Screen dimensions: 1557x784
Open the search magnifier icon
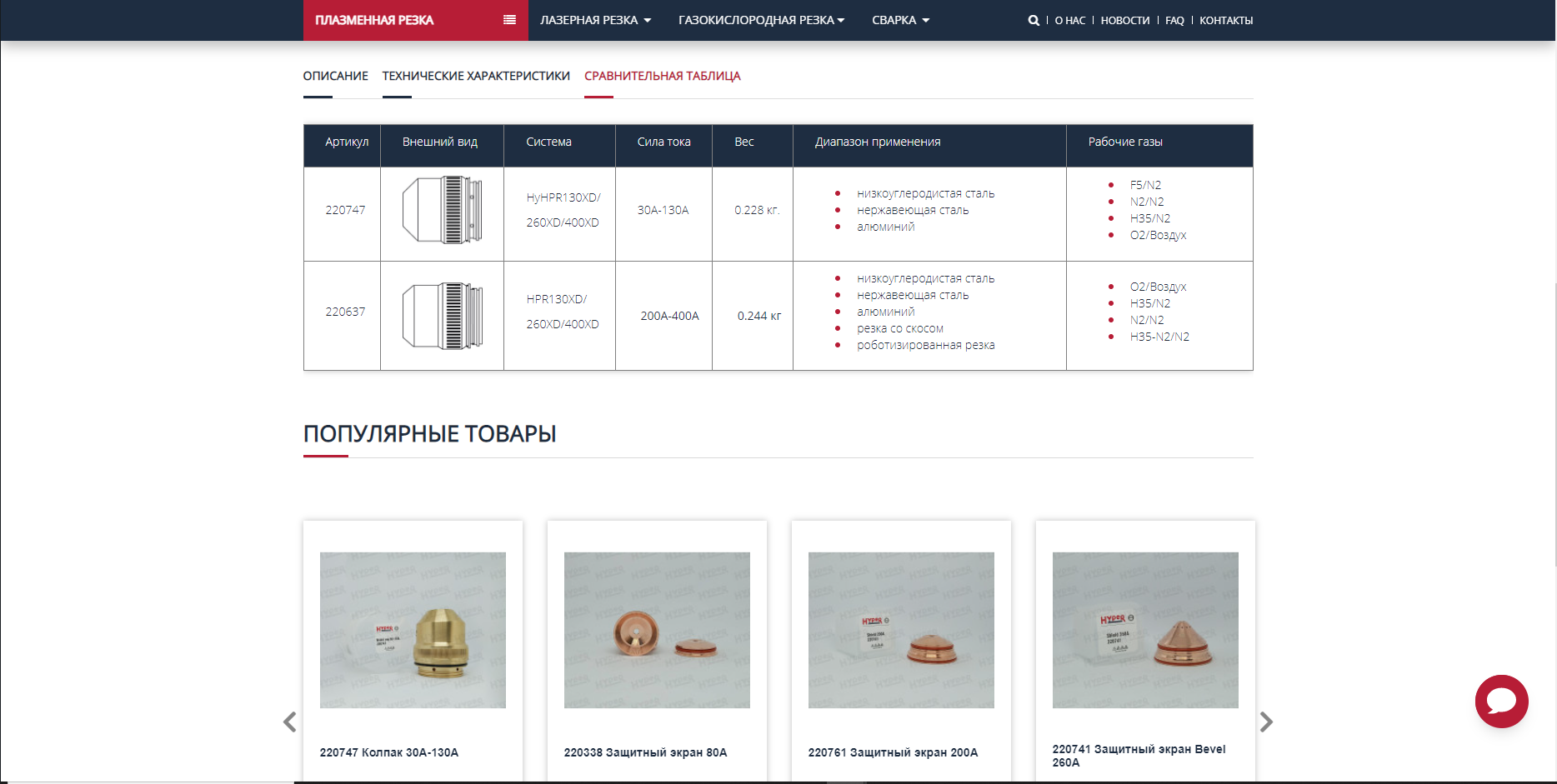coord(1034,21)
